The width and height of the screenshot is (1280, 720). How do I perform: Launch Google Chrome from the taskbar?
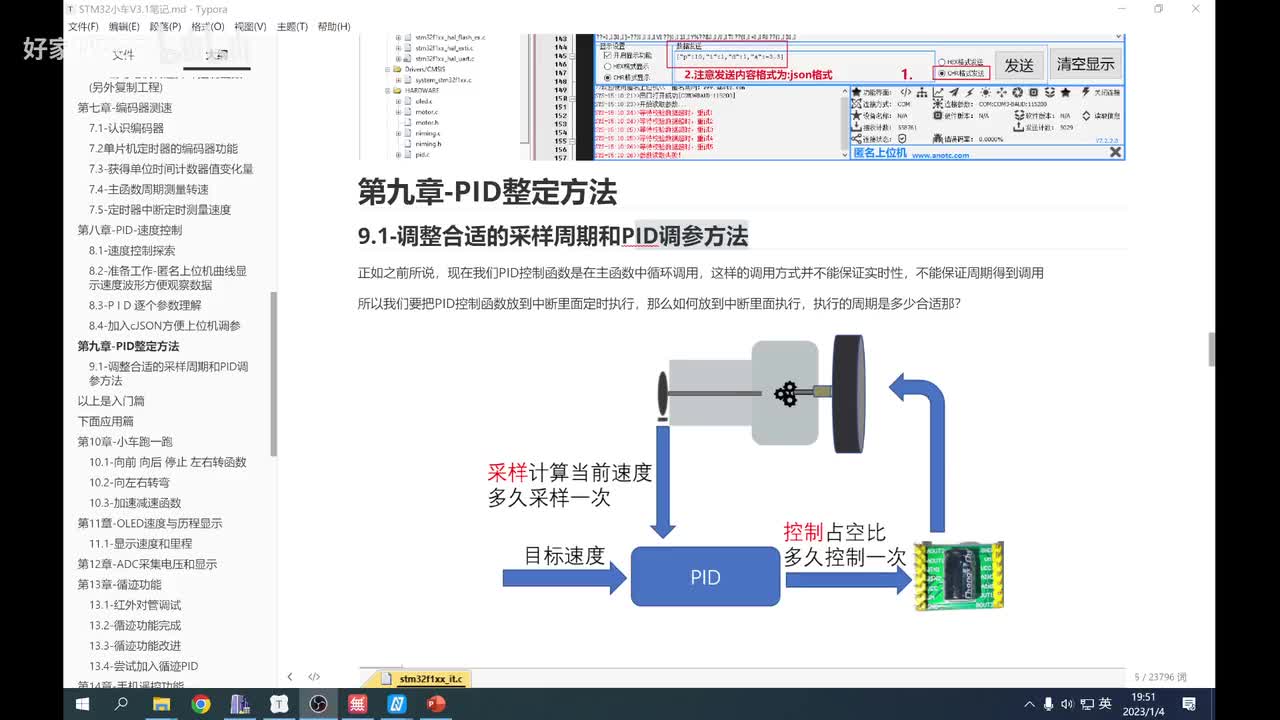[200, 704]
